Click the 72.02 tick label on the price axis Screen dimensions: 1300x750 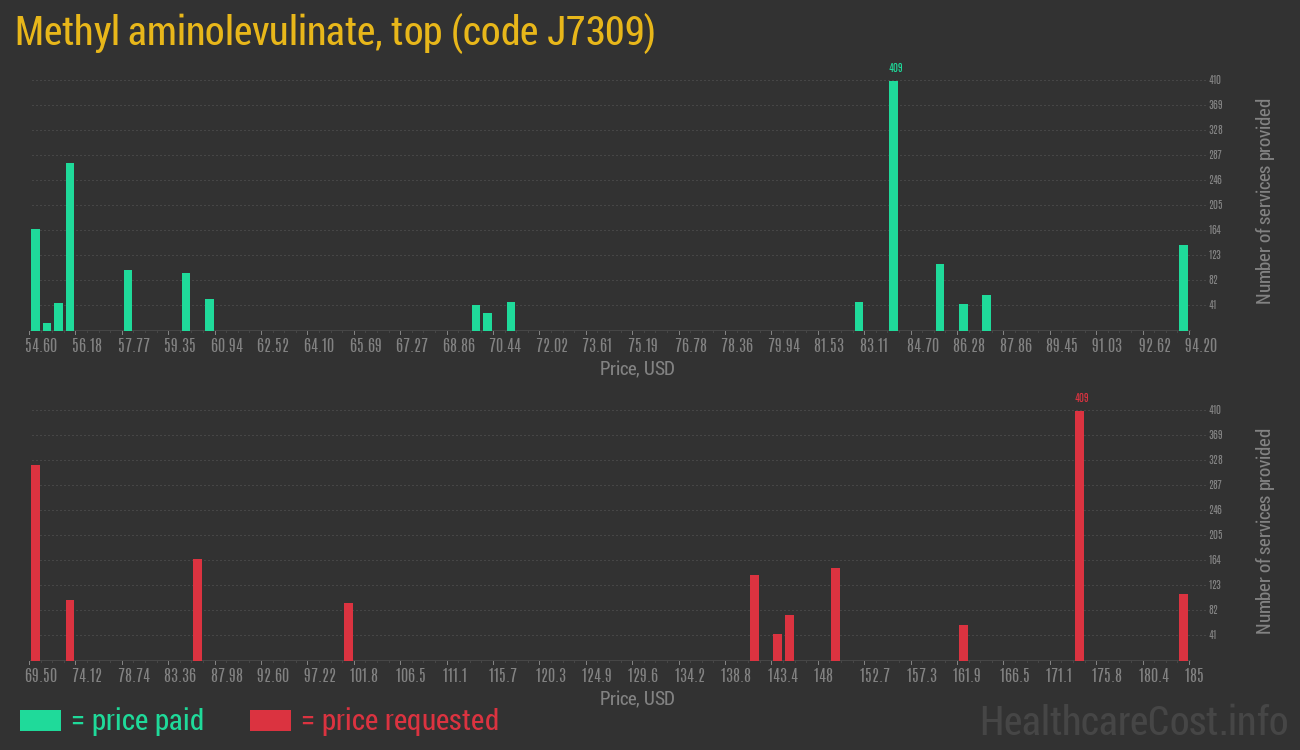tap(552, 346)
